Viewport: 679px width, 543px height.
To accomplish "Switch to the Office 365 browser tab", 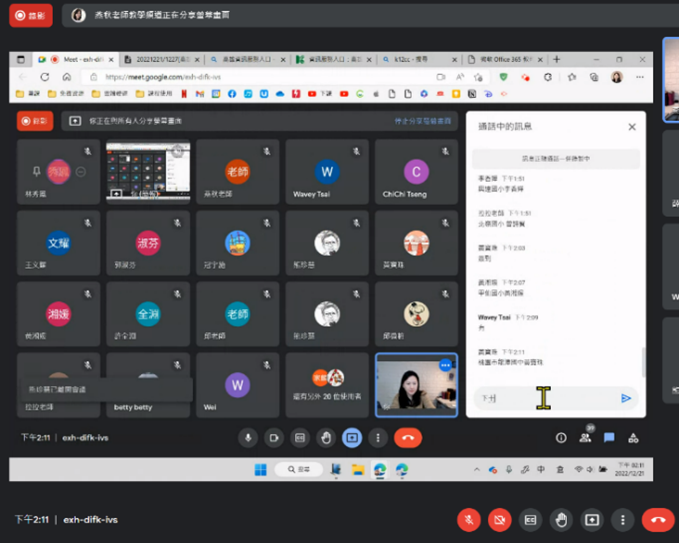I will click(505, 59).
